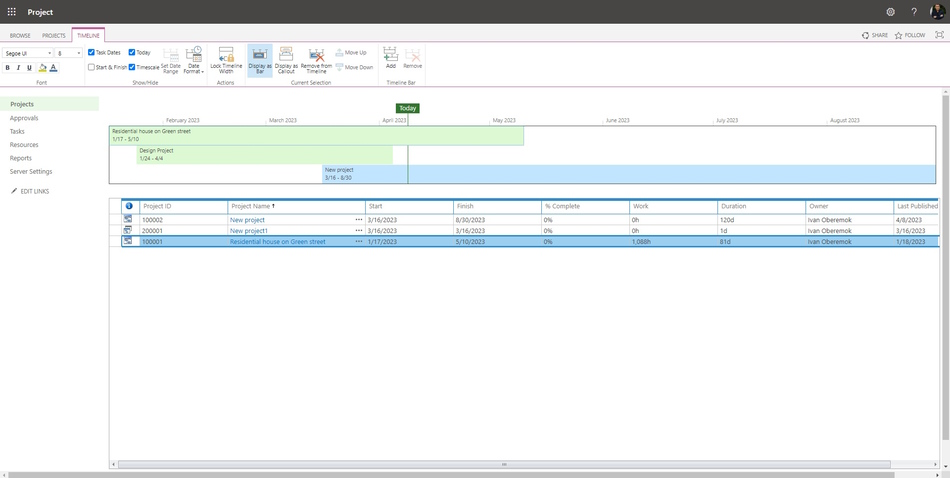Click the Project ID column header

tap(184, 206)
